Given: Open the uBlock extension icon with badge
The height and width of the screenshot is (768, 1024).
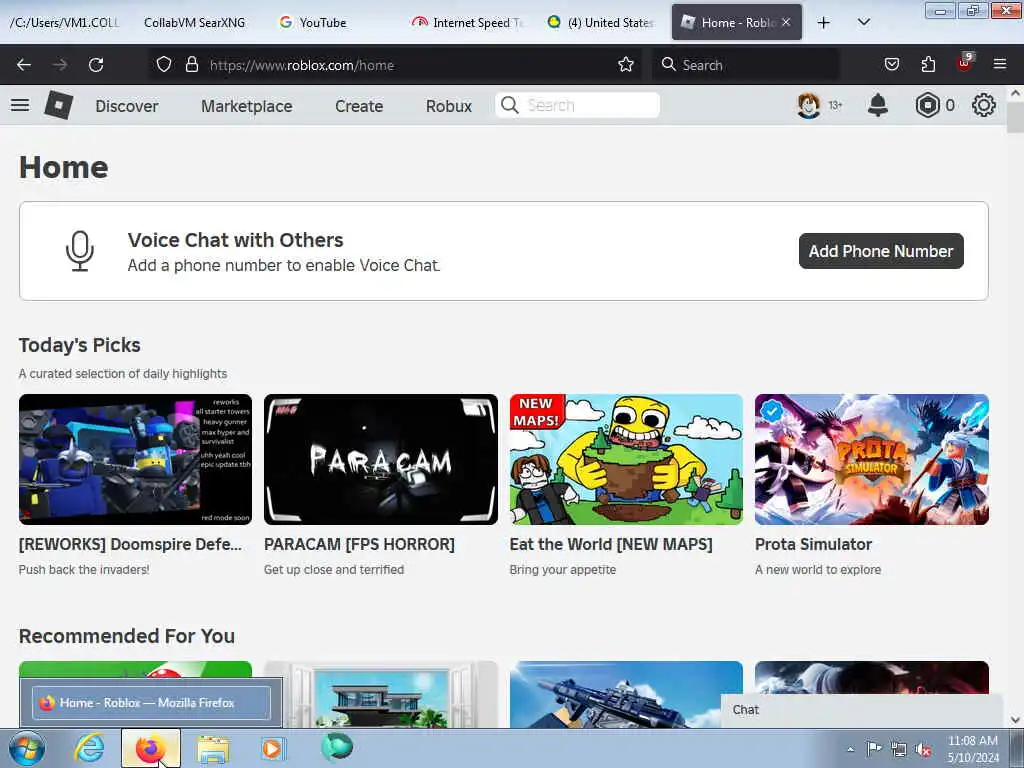Looking at the screenshot, I should [x=965, y=63].
